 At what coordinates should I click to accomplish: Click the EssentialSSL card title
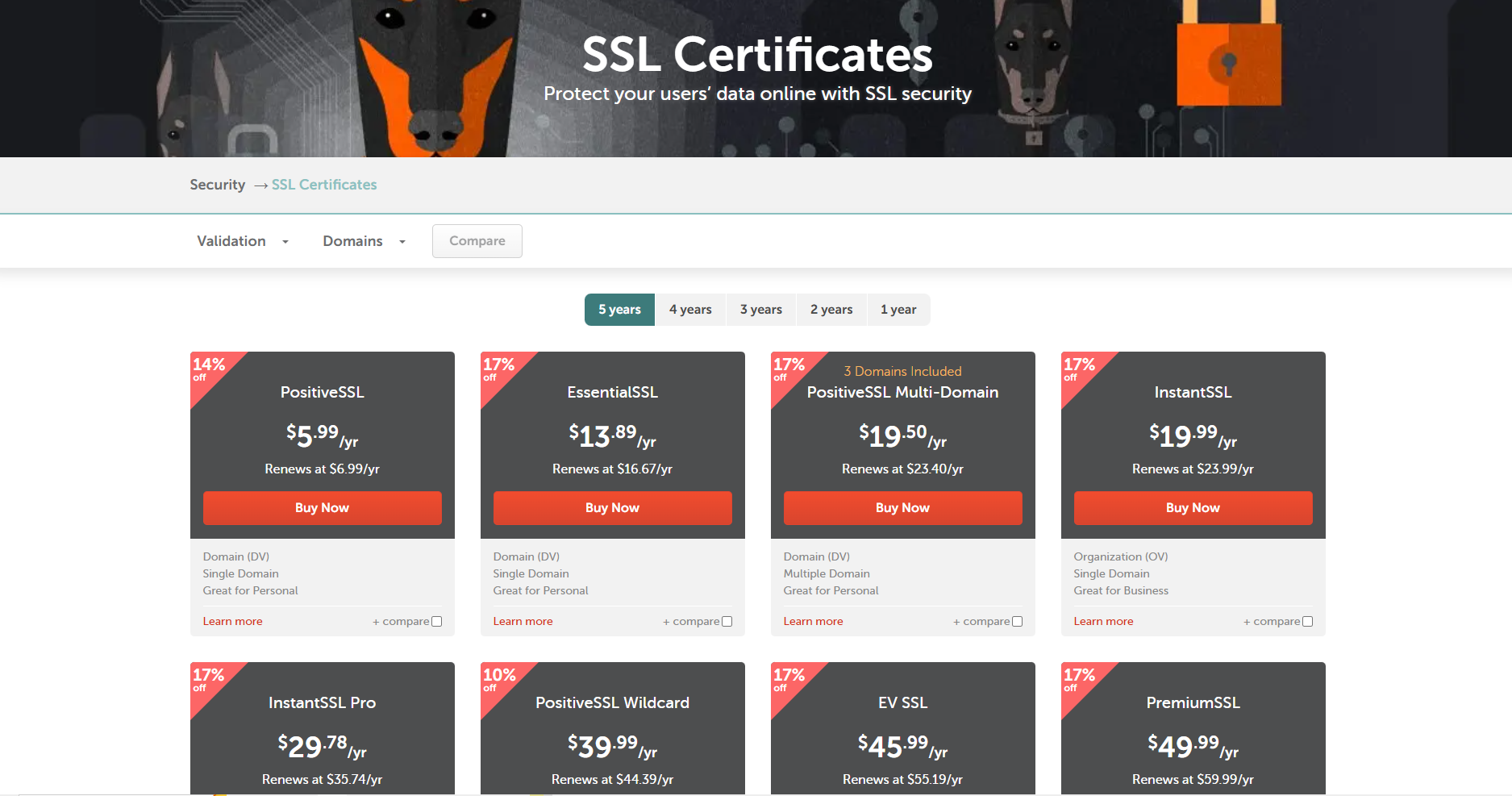click(613, 392)
